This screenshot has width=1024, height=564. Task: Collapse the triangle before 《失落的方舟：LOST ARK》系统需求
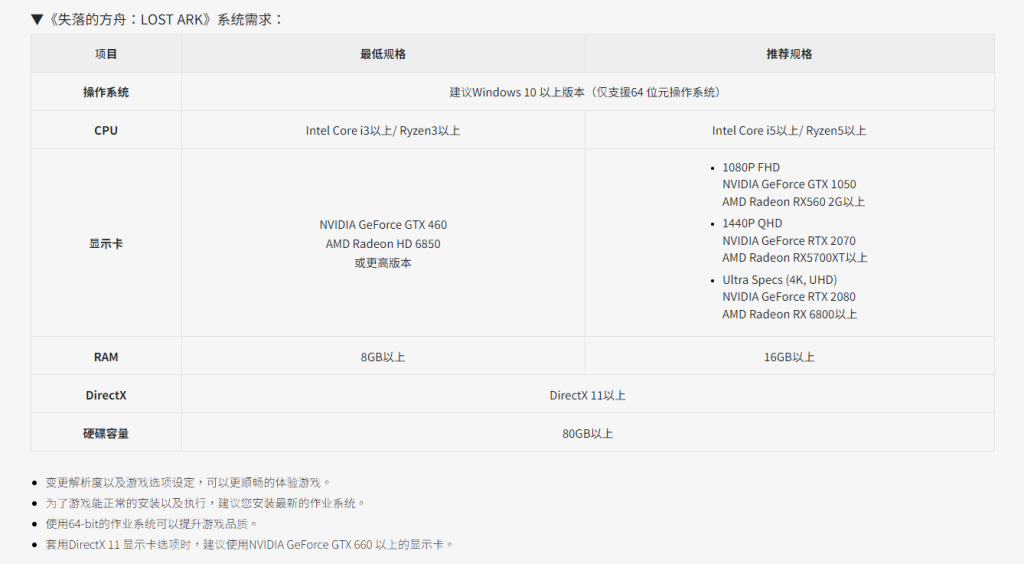click(x=37, y=20)
